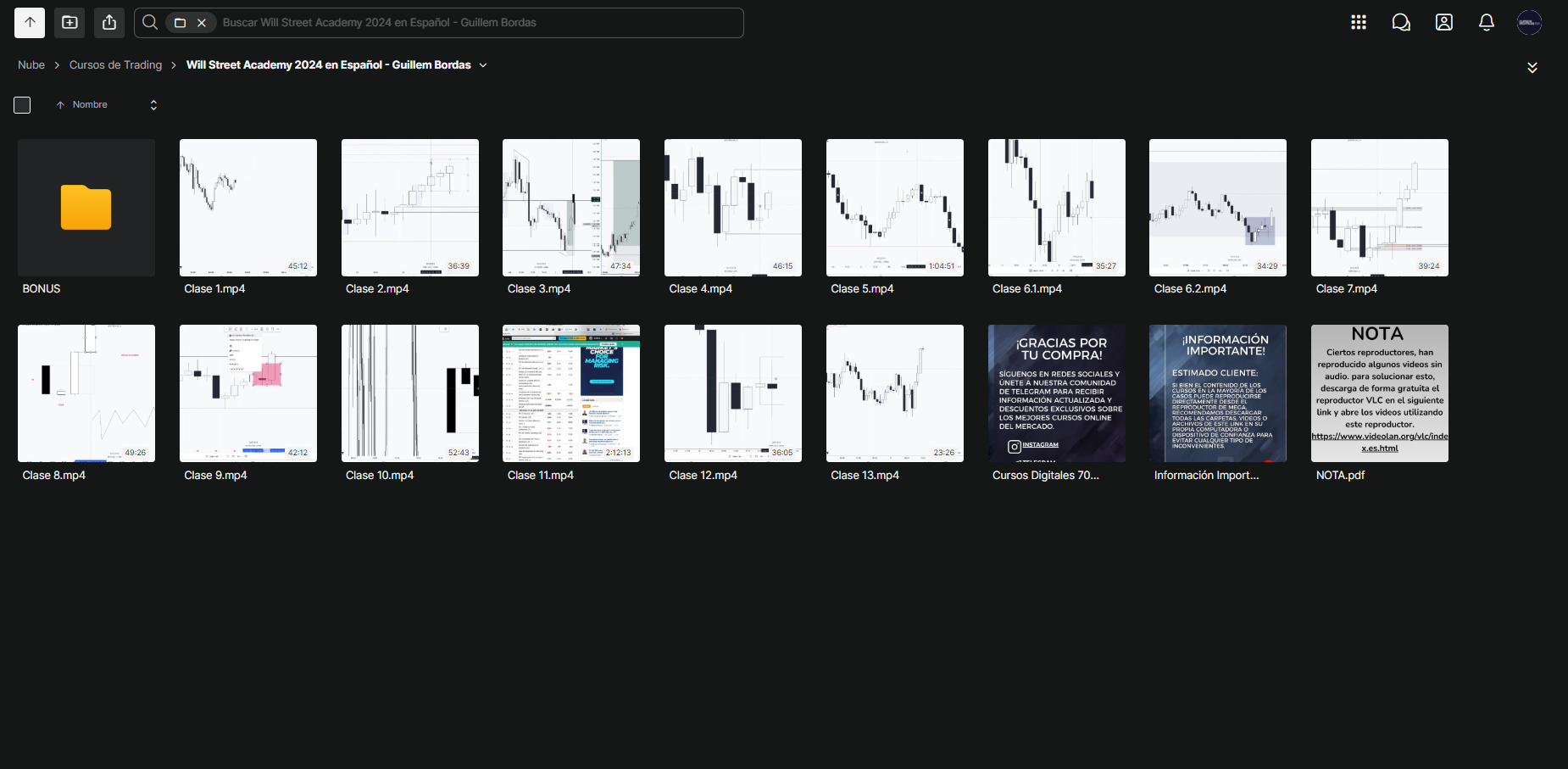Viewport: 1568px width, 769px height.
Task: Create a new folder with the plus-folder icon
Action: click(x=70, y=23)
